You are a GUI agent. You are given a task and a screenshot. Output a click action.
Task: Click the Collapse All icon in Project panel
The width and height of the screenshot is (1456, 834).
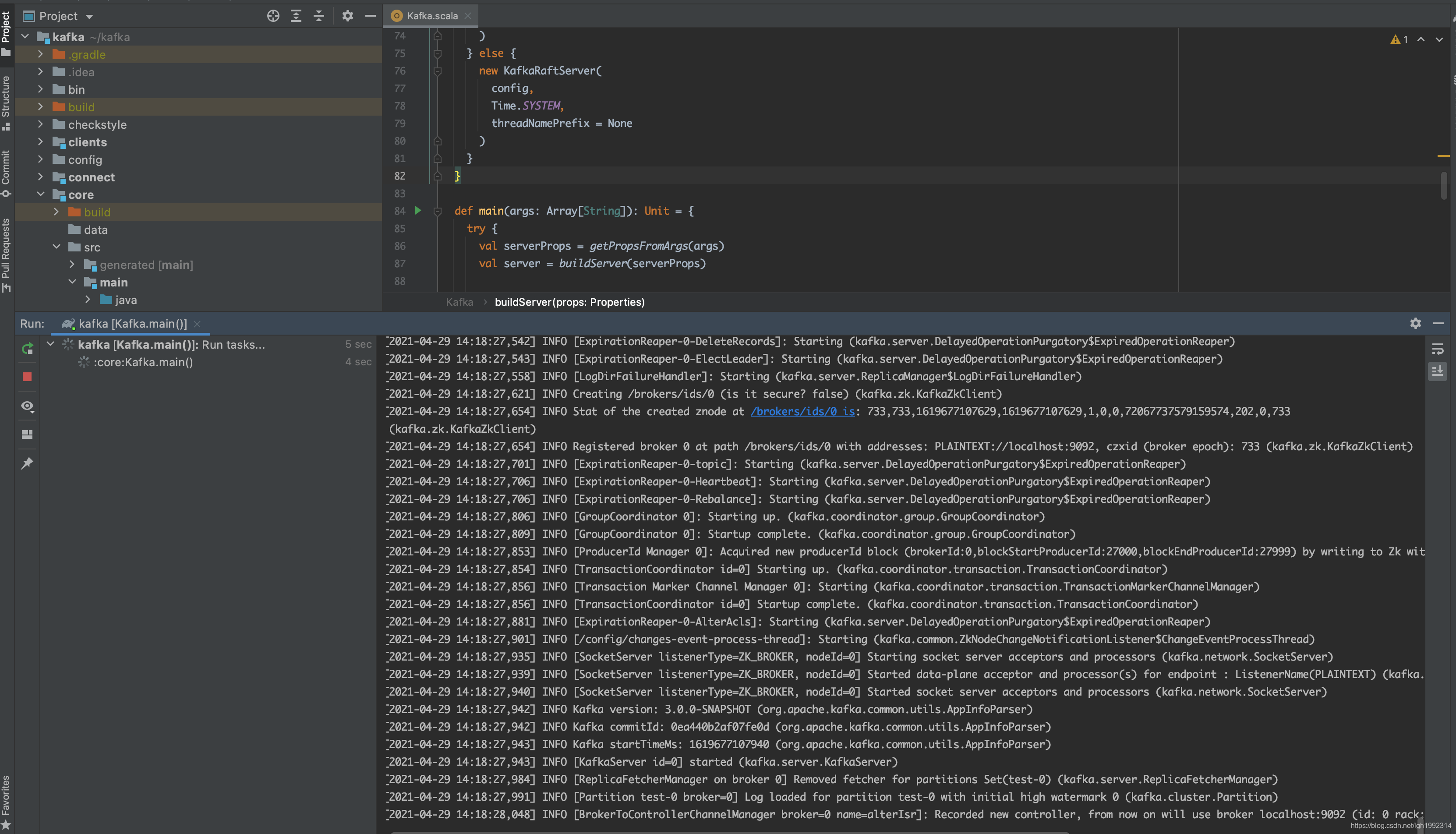click(319, 16)
